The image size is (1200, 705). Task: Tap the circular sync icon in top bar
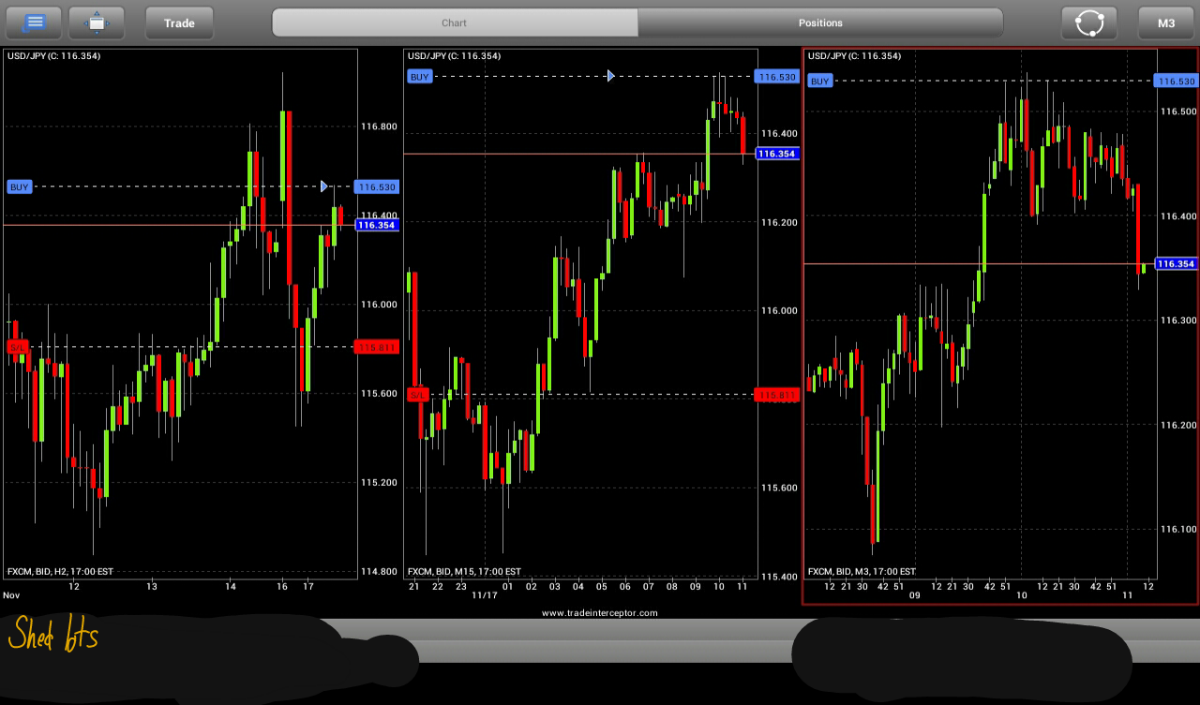tap(1089, 22)
